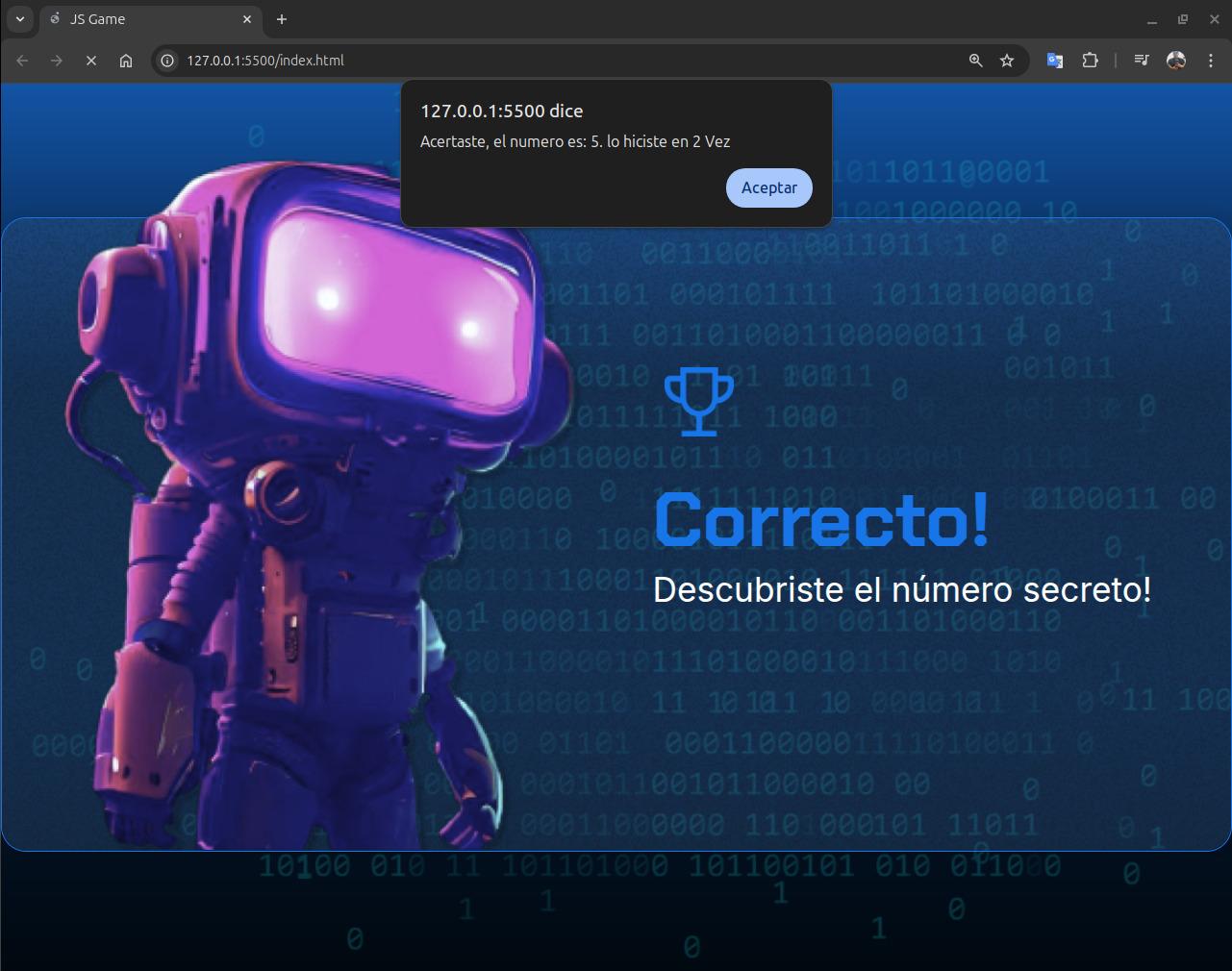Open the zoom magnifier in address bar
1232x971 pixels.
pos(975,61)
